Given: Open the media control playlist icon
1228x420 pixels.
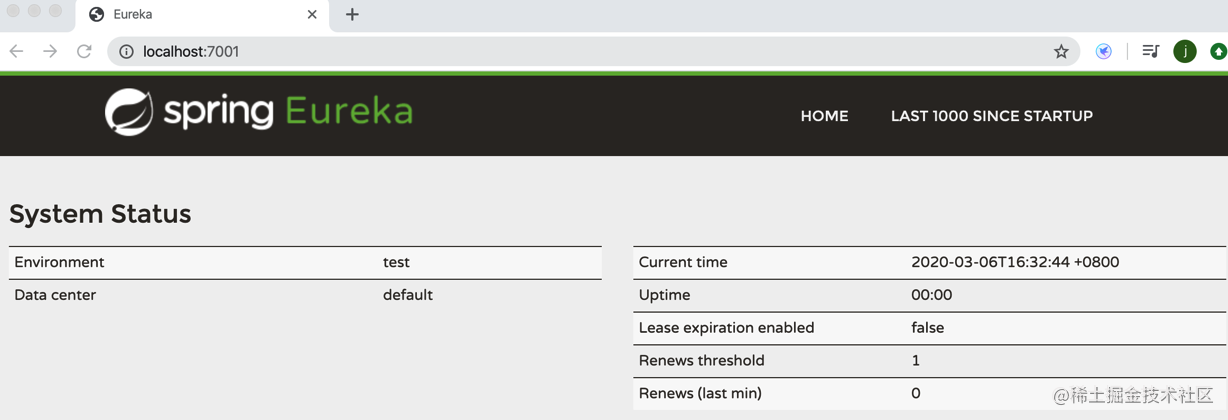Looking at the screenshot, I should [1150, 51].
